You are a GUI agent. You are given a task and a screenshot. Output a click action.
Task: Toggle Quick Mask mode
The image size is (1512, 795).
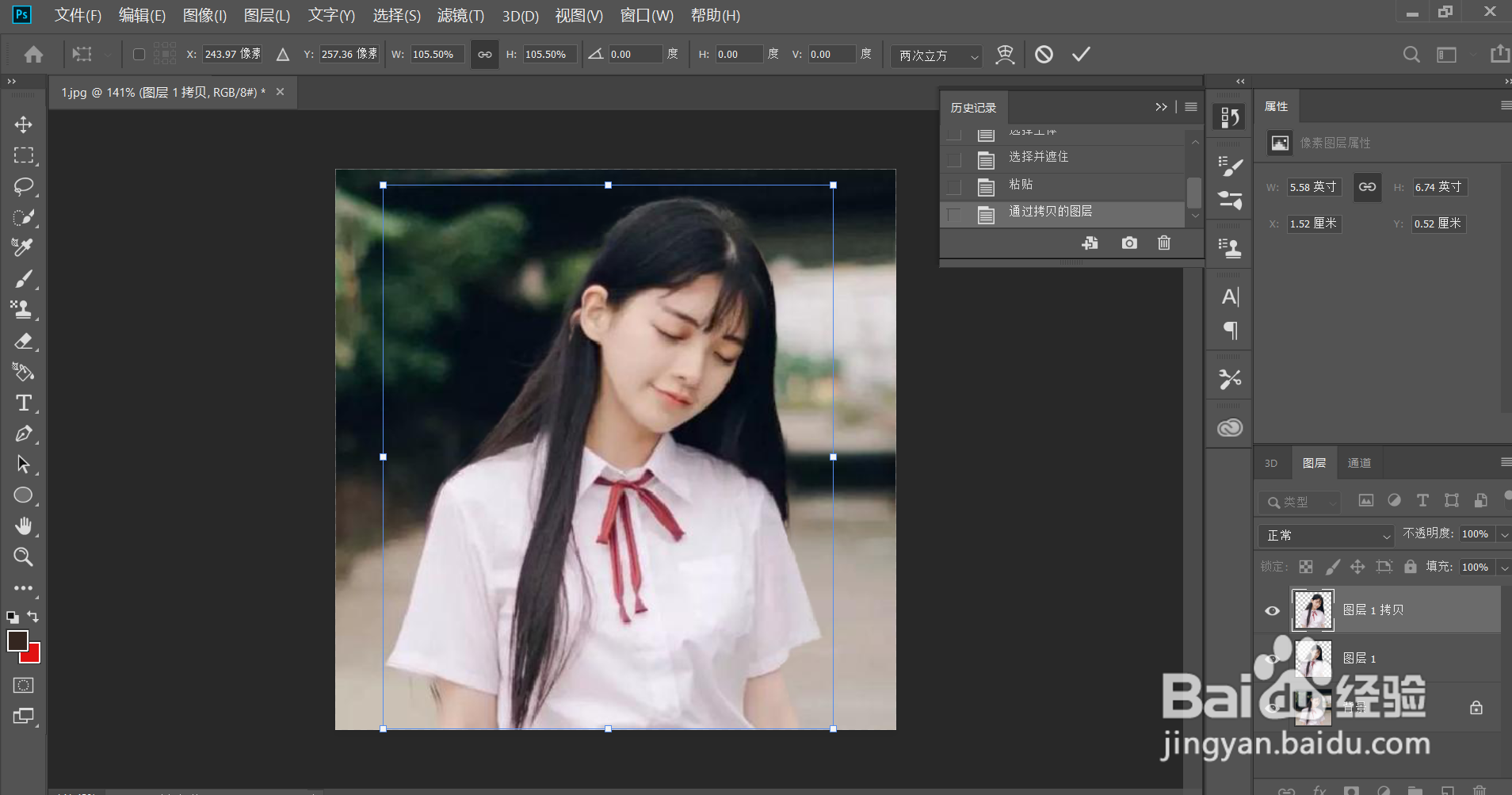tap(23, 685)
